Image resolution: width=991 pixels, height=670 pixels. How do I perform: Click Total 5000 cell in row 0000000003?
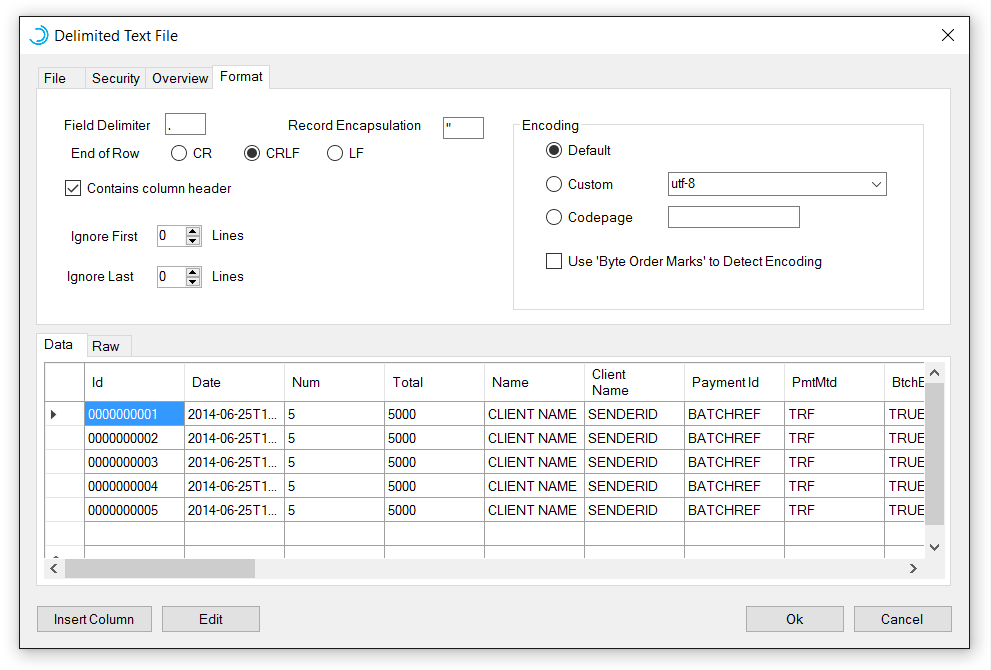(x=434, y=462)
